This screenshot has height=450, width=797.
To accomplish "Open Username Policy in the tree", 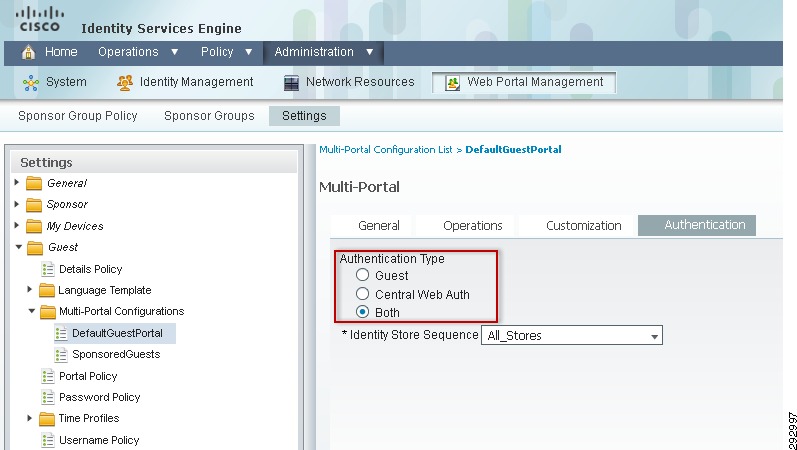I will pos(99,440).
